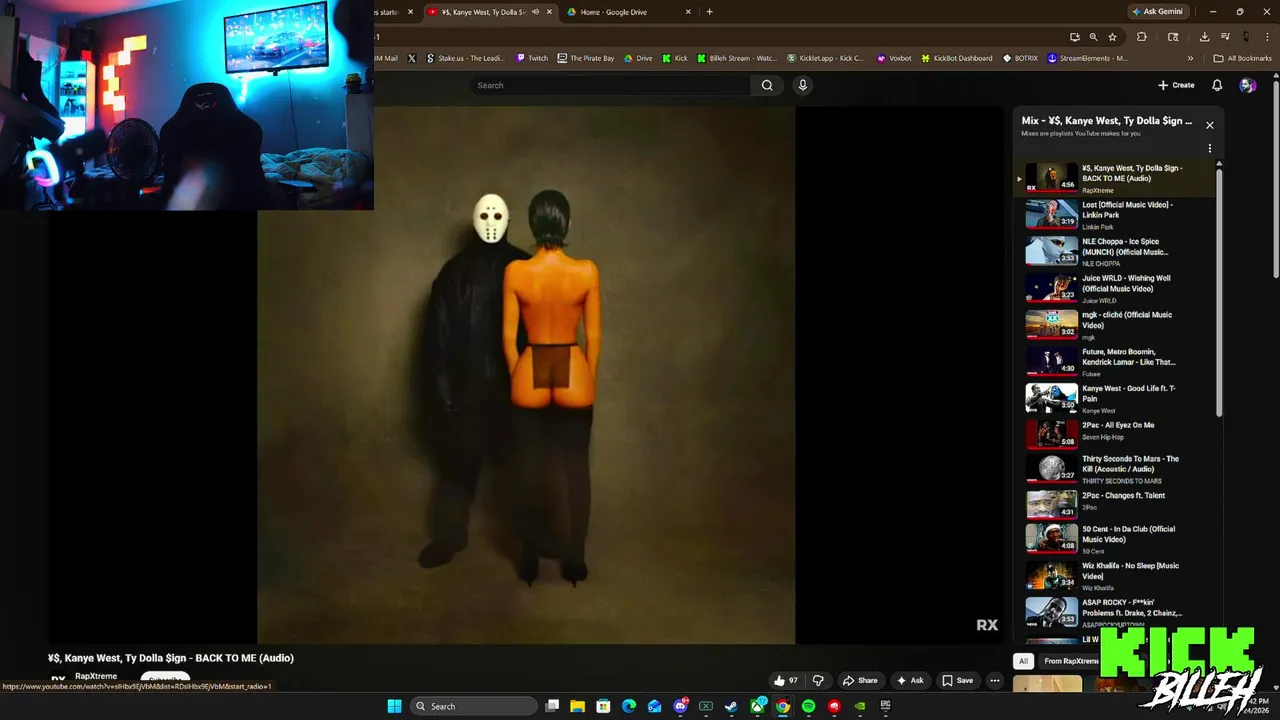This screenshot has width=1280, height=720.
Task: Open the Voxbot bookmark
Action: coord(894,58)
